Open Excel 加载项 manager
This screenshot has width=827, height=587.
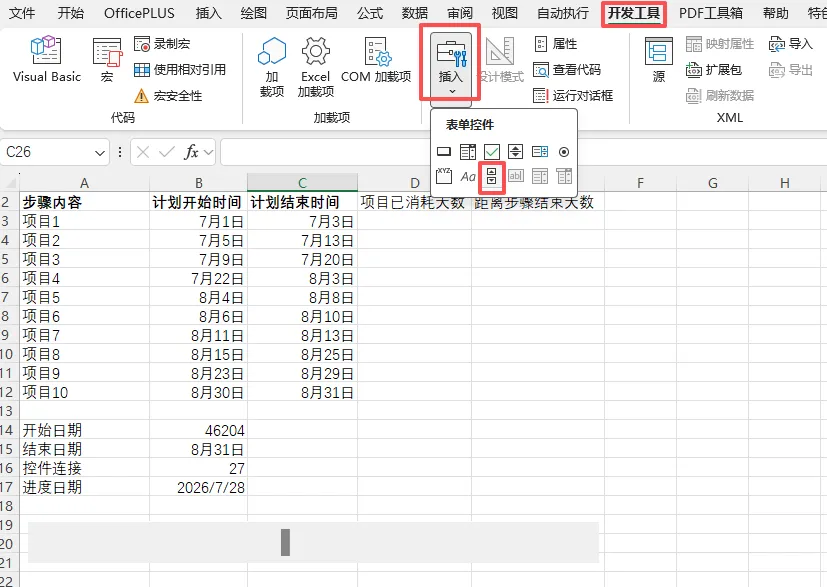tap(315, 66)
